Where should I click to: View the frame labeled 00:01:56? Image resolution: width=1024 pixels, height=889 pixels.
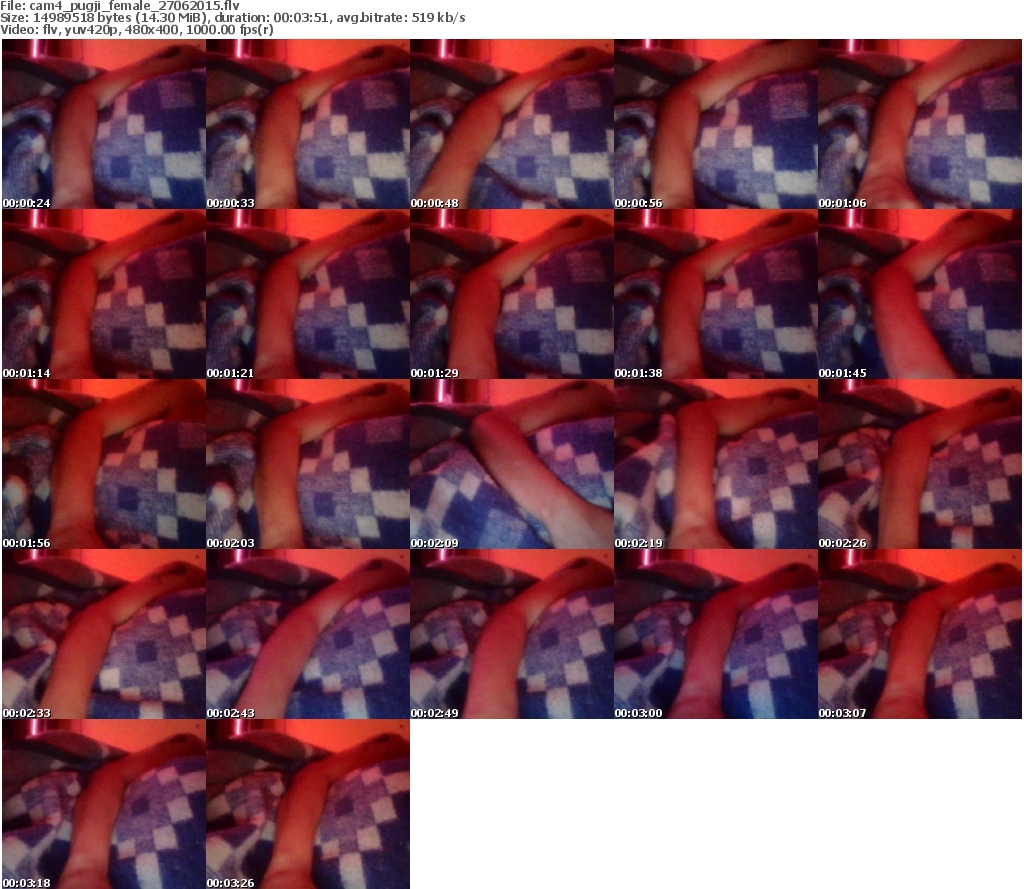coord(104,464)
